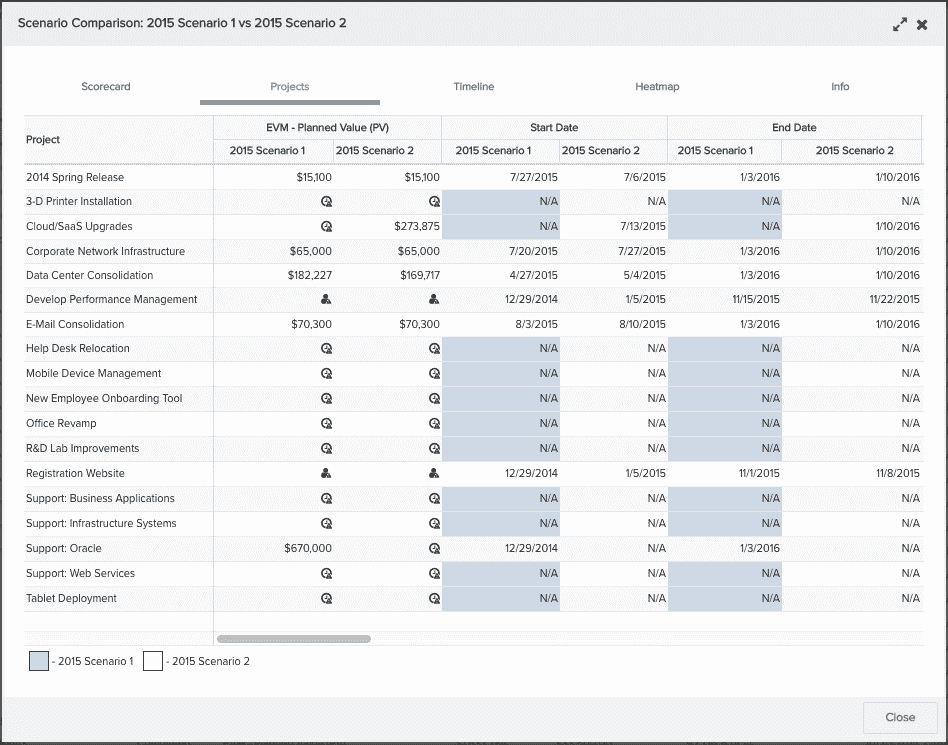Go to the Heatmap tab
This screenshot has height=745, width=948.
click(x=657, y=87)
